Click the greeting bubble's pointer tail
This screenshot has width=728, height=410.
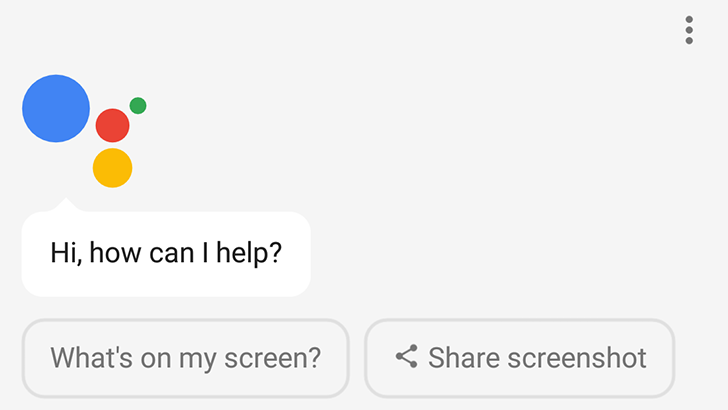[66, 205]
